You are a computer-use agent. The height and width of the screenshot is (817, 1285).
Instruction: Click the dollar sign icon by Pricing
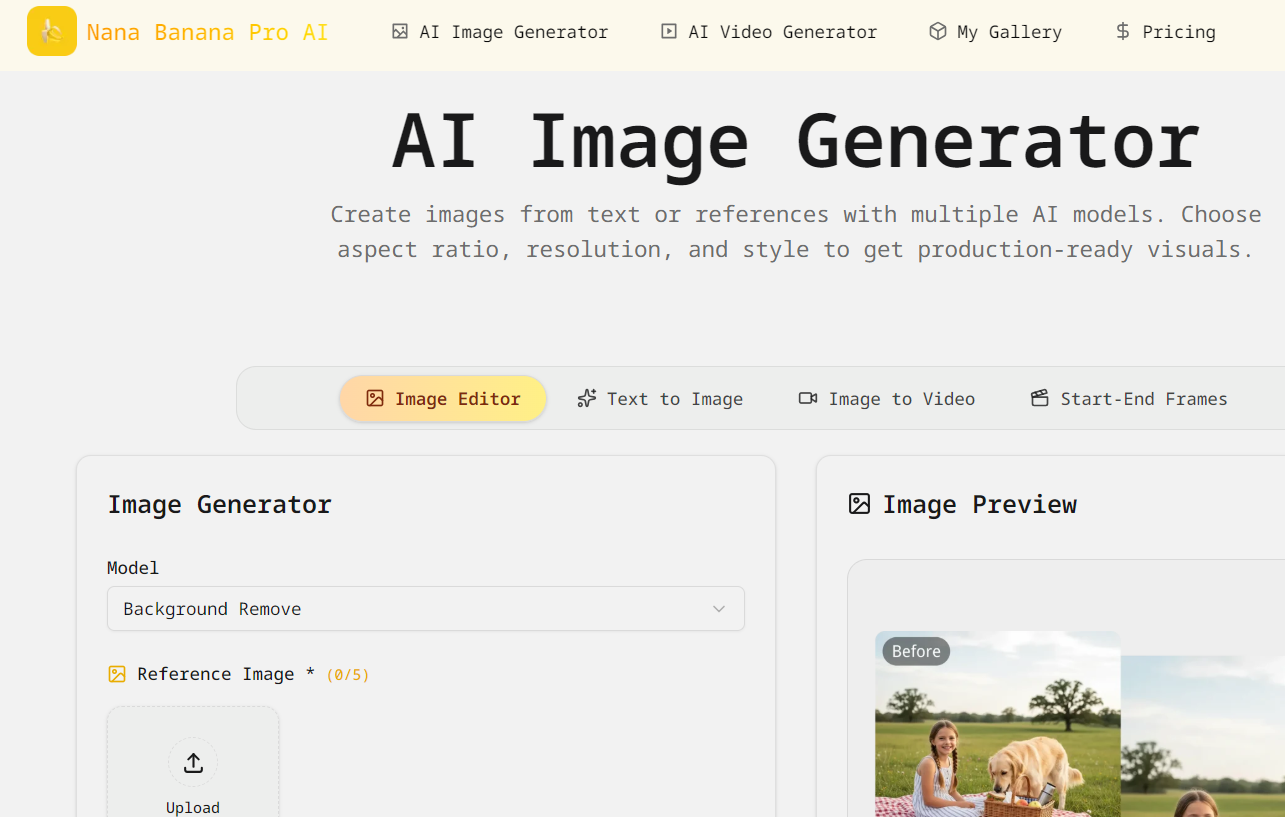click(x=1123, y=32)
